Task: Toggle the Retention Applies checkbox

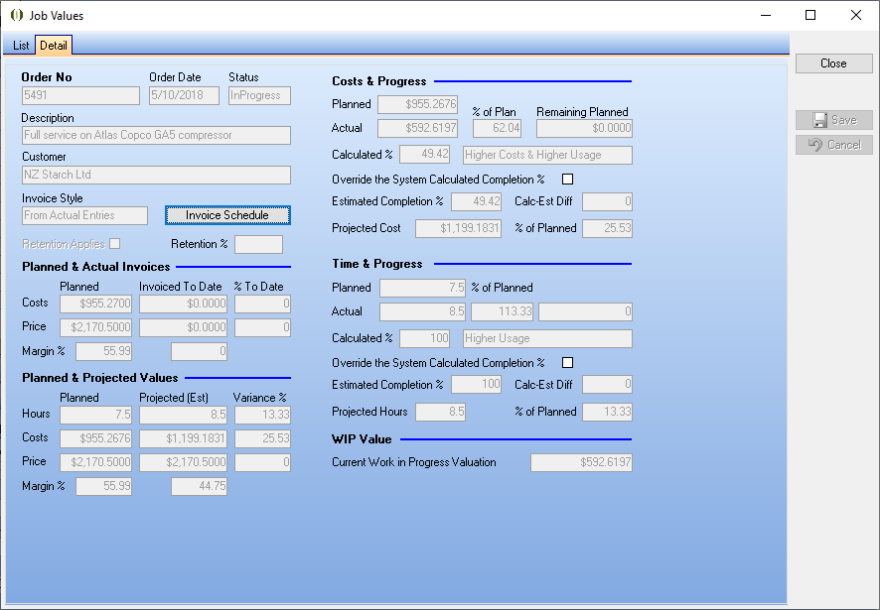Action: coord(114,244)
